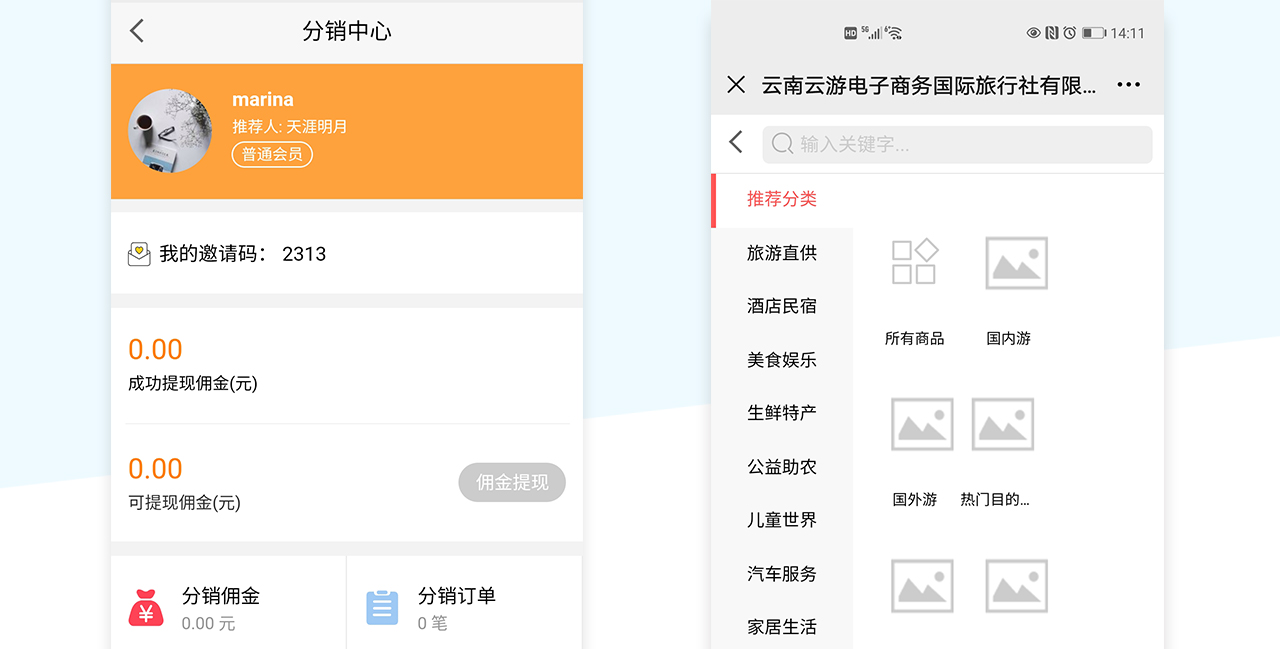Open the 所有商品 grid icon

click(x=914, y=262)
